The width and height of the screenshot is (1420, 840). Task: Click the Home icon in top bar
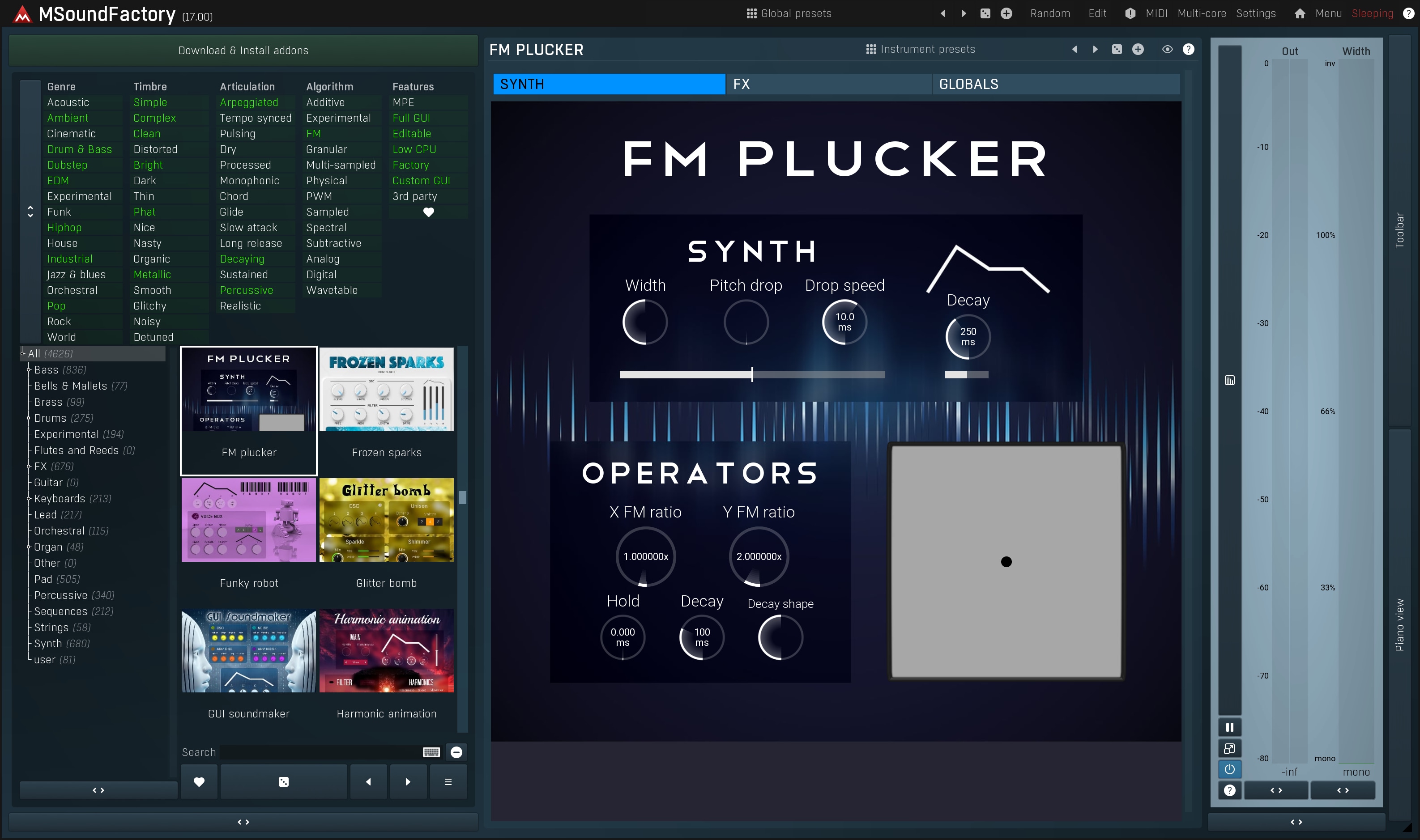(1300, 13)
